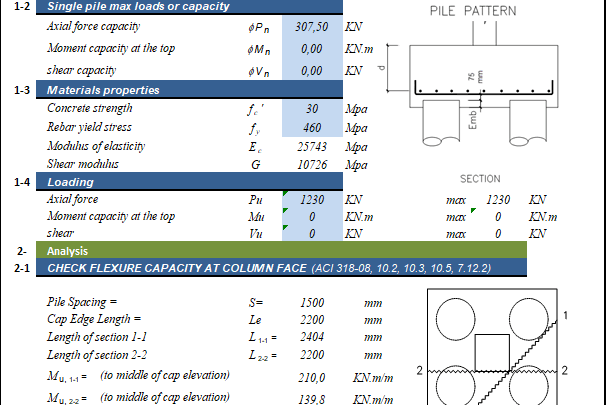Screen dimensions: 606x405
Task: Click the 'Length of section 1-1' label
Action: [97, 337]
